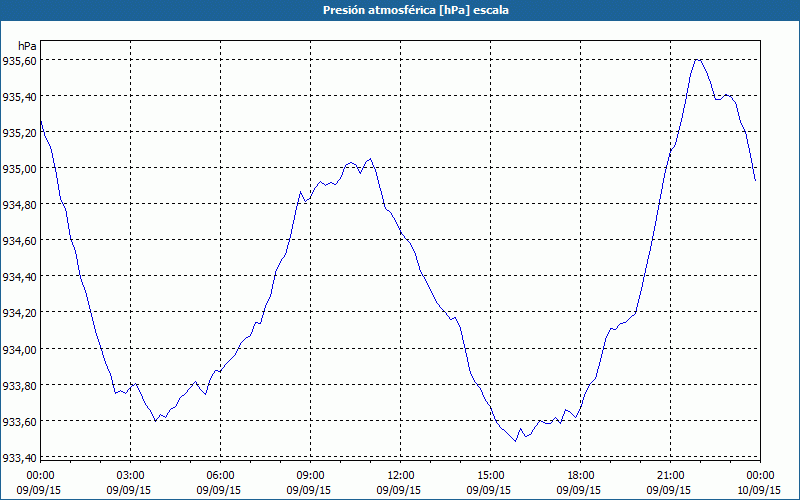Select the 933,40 y-axis value

tap(19, 457)
